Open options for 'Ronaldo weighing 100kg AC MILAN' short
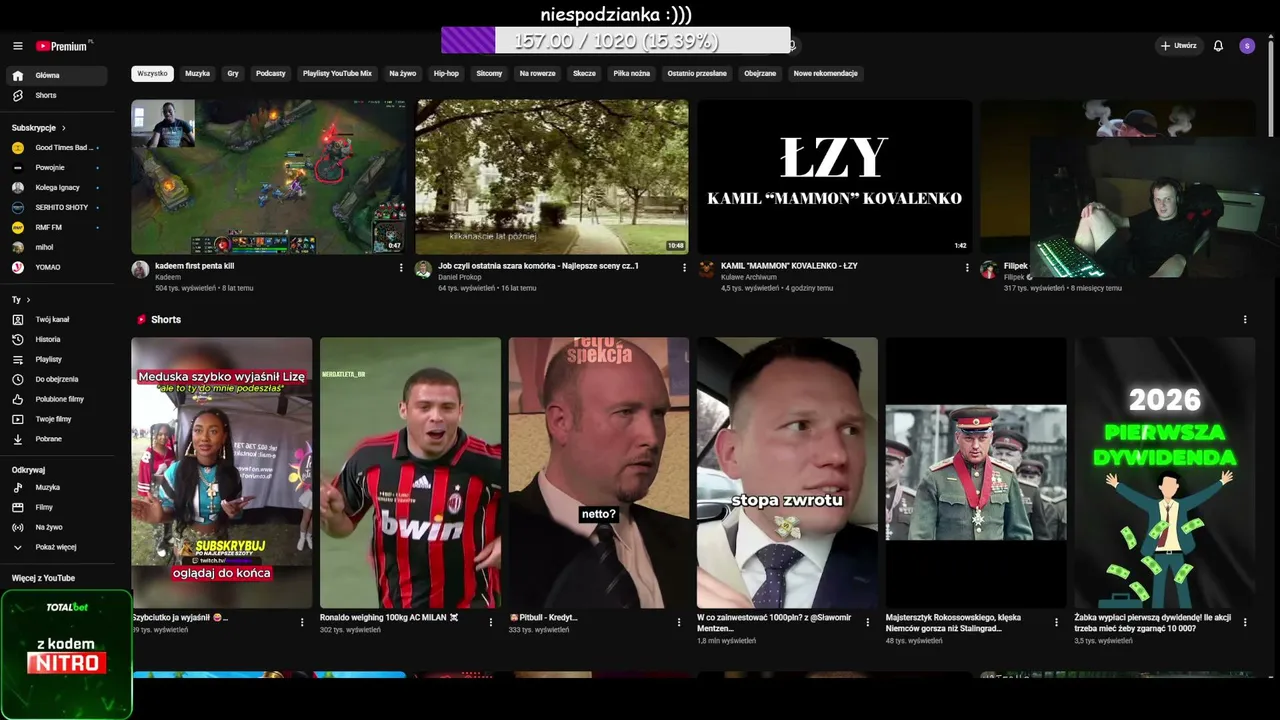The image size is (1280, 720). click(x=490, y=622)
